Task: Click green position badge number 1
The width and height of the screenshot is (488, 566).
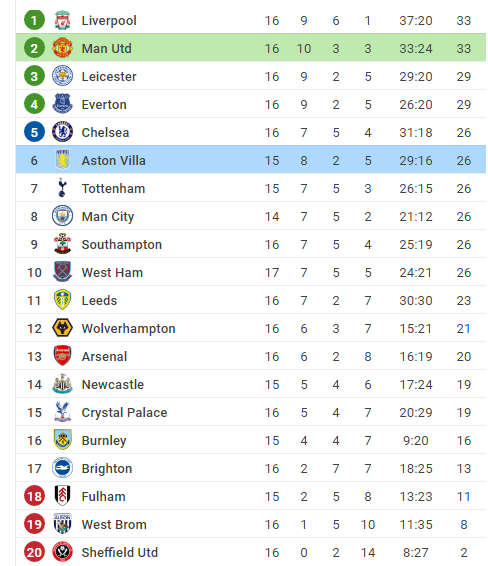Action: click(34, 20)
